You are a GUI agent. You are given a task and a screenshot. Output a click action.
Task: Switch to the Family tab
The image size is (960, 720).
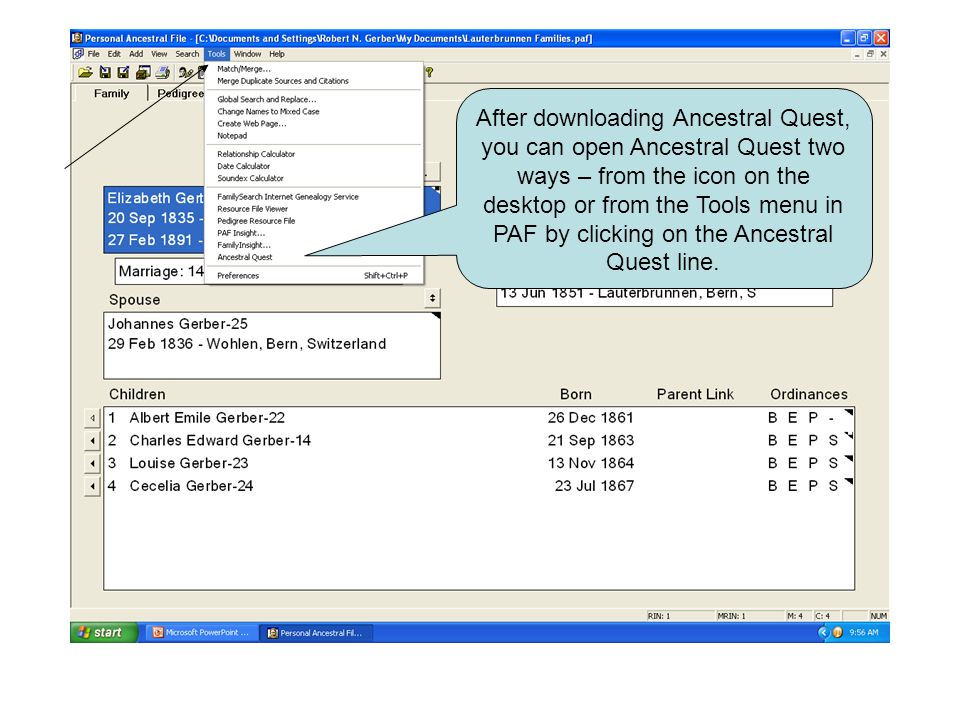point(111,94)
